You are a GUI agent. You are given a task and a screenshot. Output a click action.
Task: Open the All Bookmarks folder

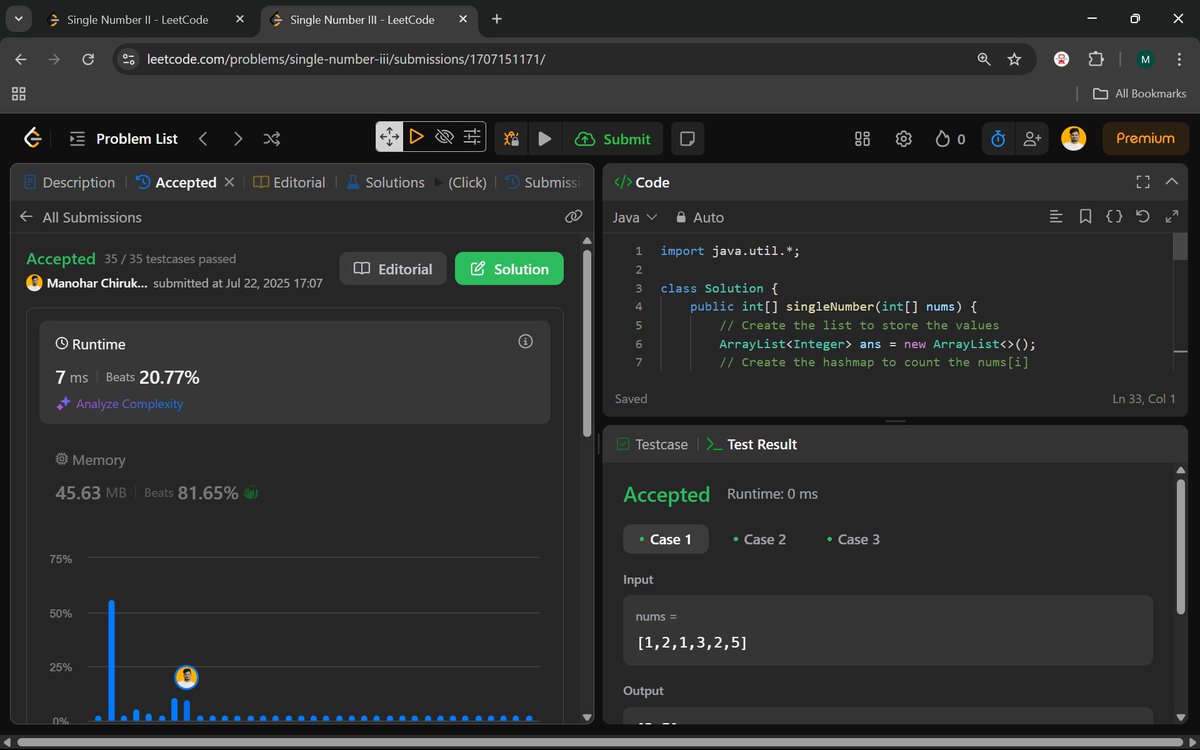1139,93
